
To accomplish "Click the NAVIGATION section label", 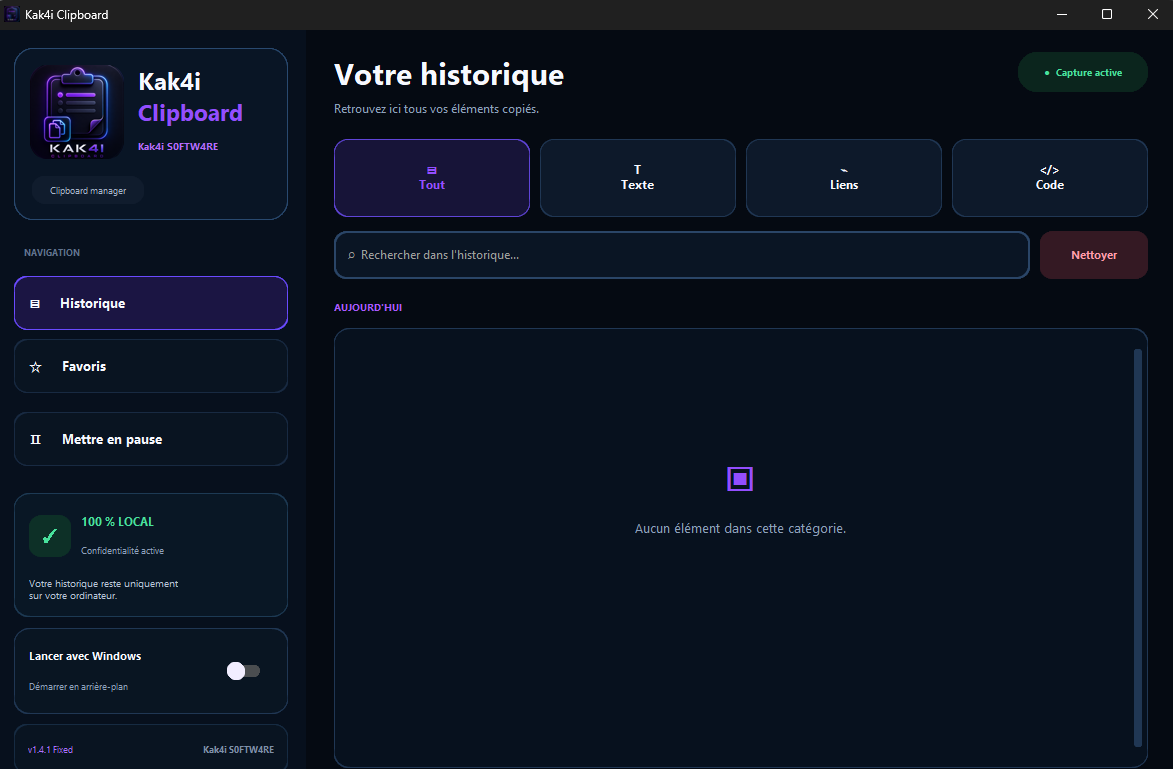I will coord(52,253).
